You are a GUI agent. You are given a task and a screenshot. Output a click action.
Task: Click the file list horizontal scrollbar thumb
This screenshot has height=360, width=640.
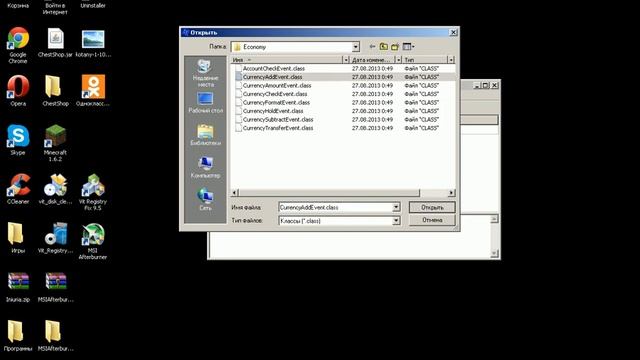pos(329,193)
